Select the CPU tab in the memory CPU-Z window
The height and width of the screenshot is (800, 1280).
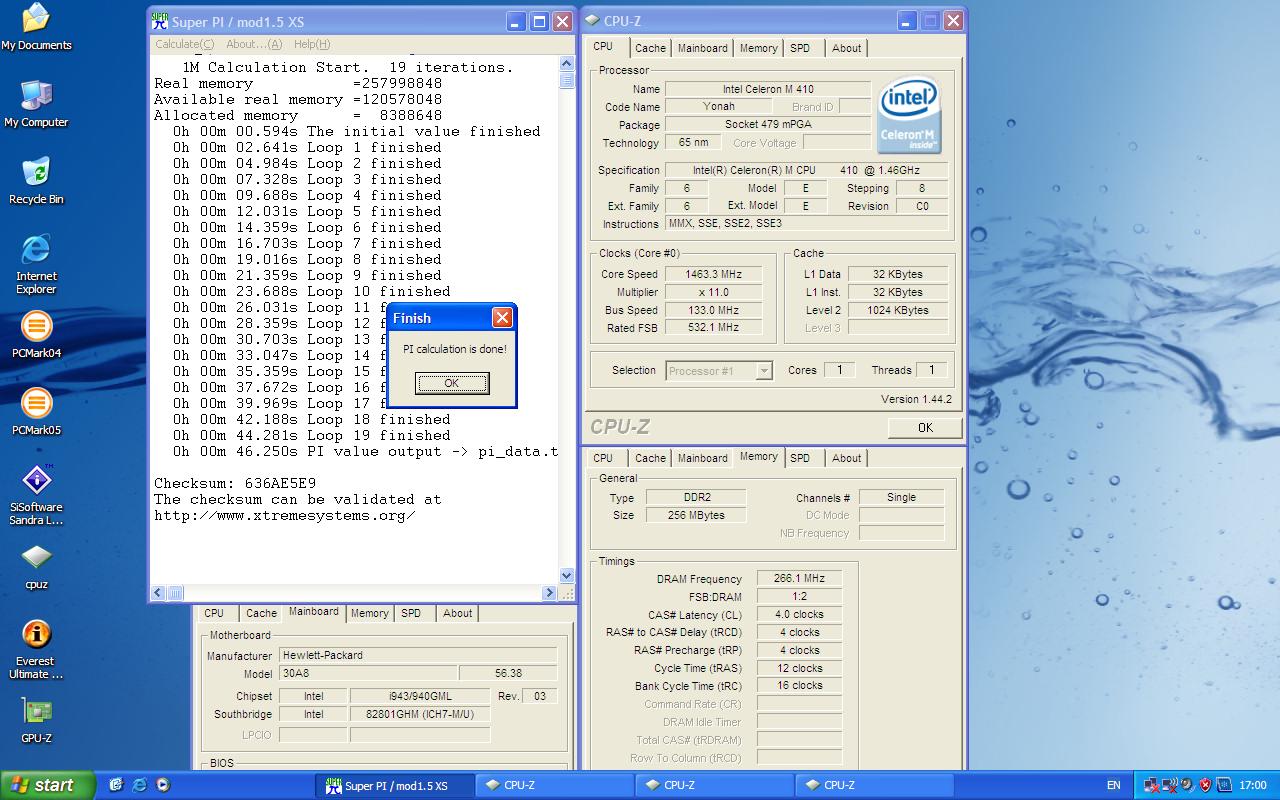point(603,458)
